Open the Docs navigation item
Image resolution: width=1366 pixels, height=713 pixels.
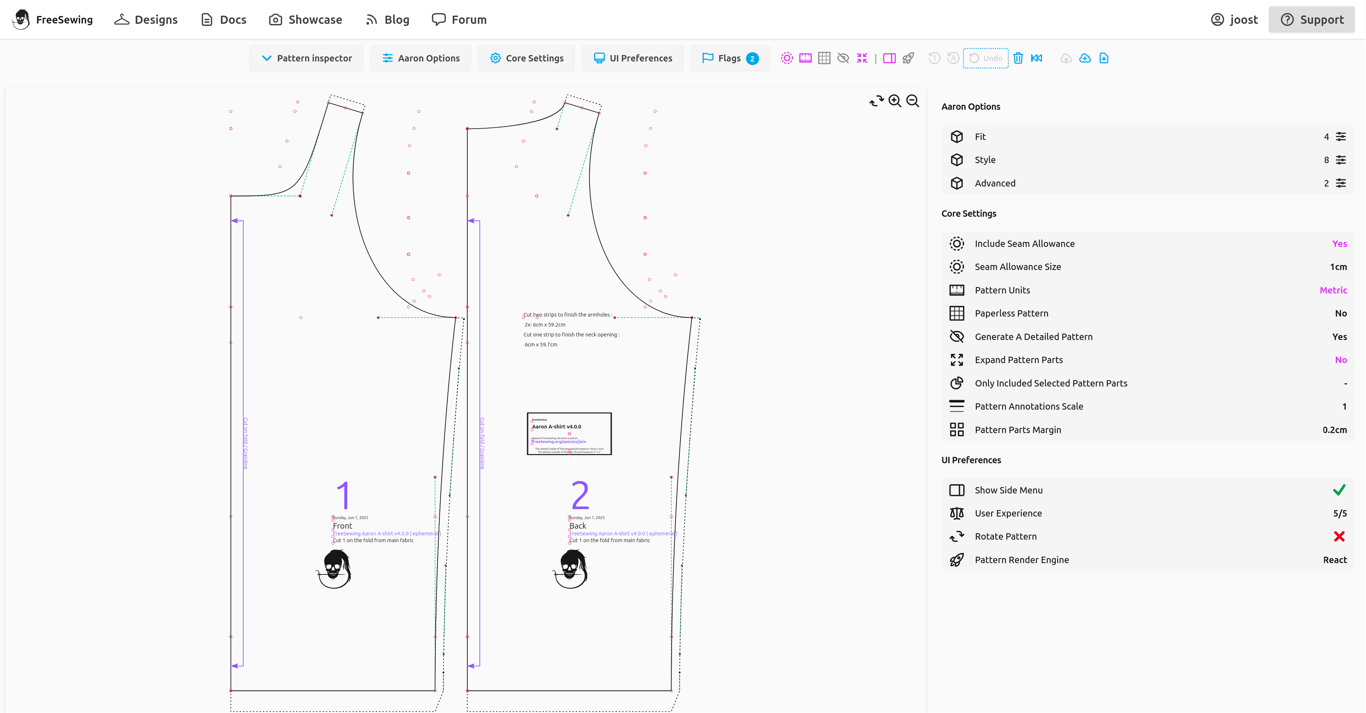coord(223,19)
